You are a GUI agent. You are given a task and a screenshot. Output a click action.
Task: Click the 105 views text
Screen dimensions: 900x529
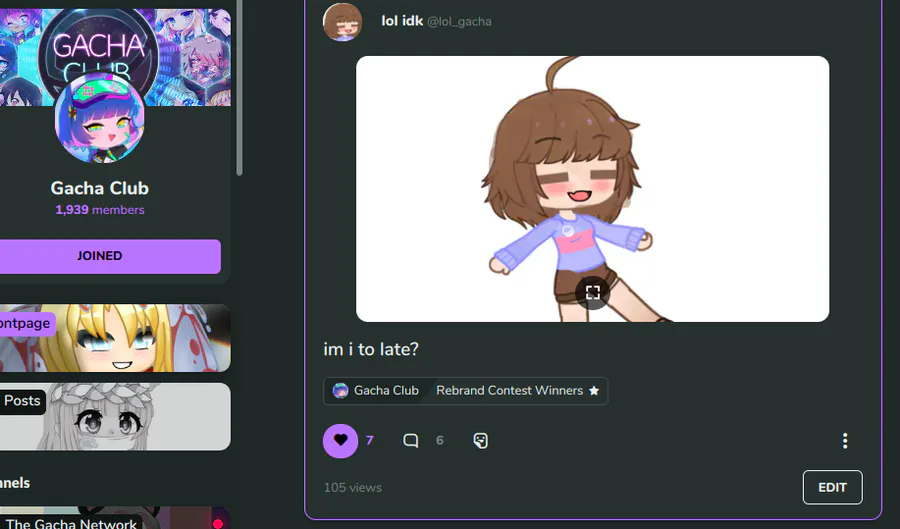[x=352, y=488]
